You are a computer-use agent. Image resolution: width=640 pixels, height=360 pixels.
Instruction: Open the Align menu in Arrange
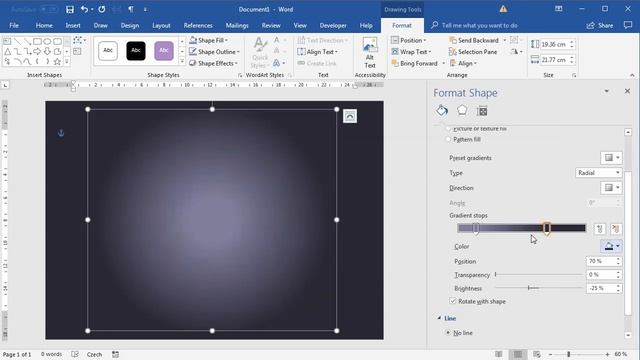[463, 63]
